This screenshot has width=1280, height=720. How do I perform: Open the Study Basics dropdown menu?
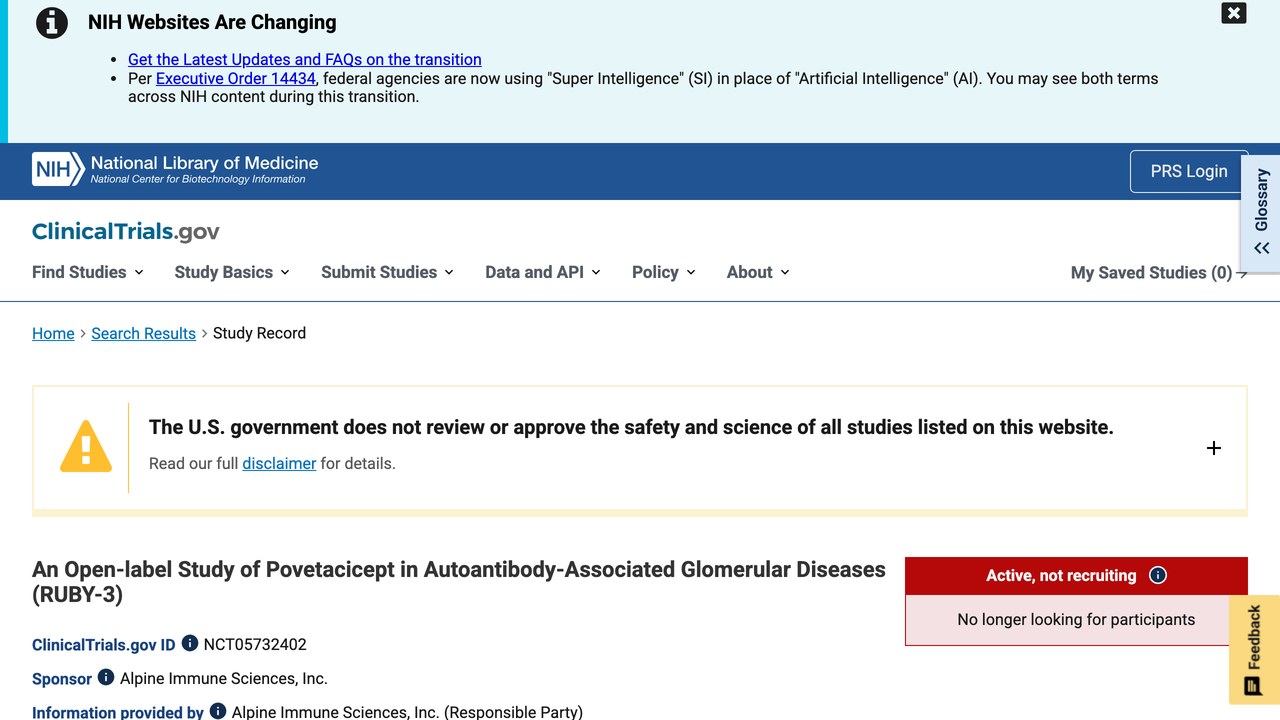click(232, 272)
